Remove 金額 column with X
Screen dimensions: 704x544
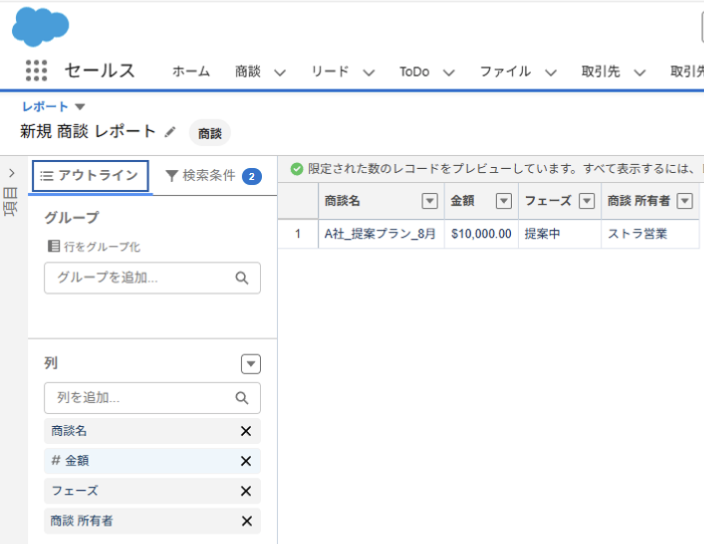click(246, 461)
